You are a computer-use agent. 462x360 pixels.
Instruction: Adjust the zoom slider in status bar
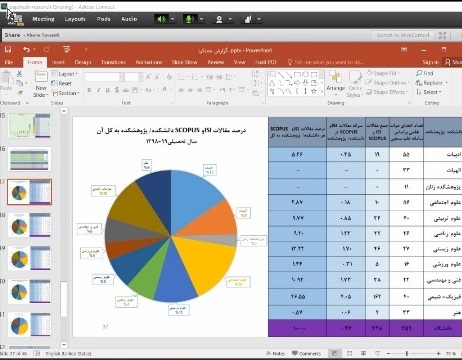click(407, 353)
